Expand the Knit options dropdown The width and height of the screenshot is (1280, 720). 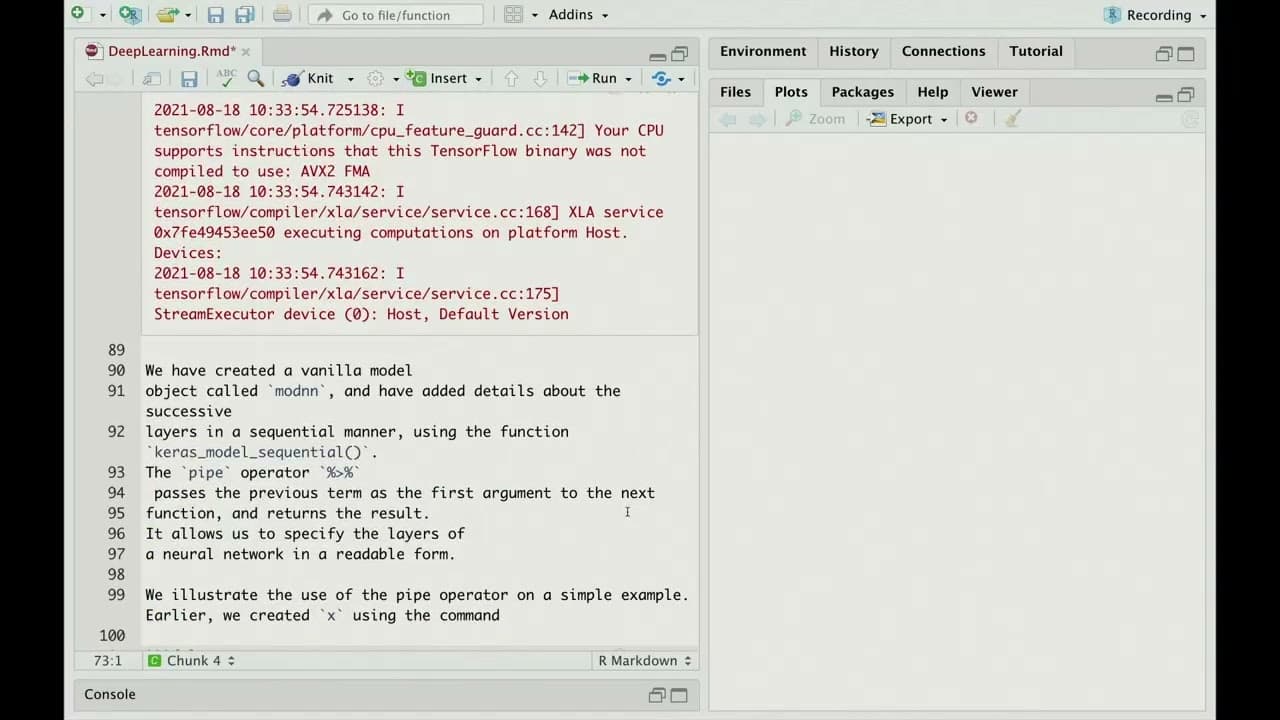click(350, 79)
